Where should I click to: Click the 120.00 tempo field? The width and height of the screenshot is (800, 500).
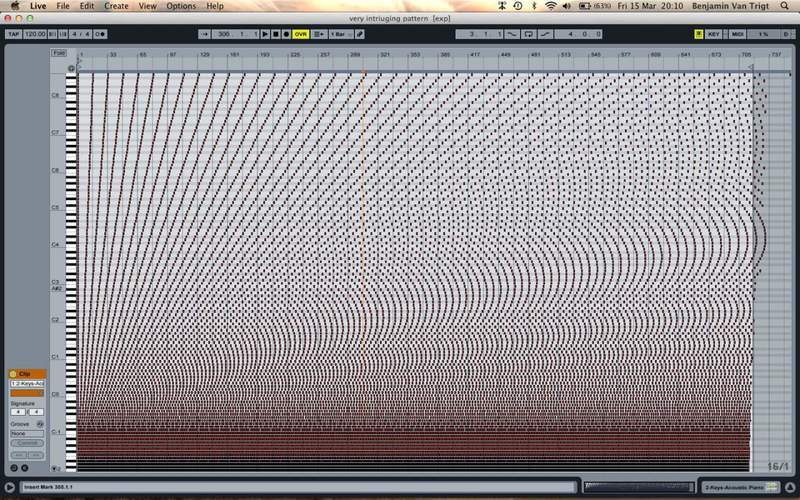36,34
